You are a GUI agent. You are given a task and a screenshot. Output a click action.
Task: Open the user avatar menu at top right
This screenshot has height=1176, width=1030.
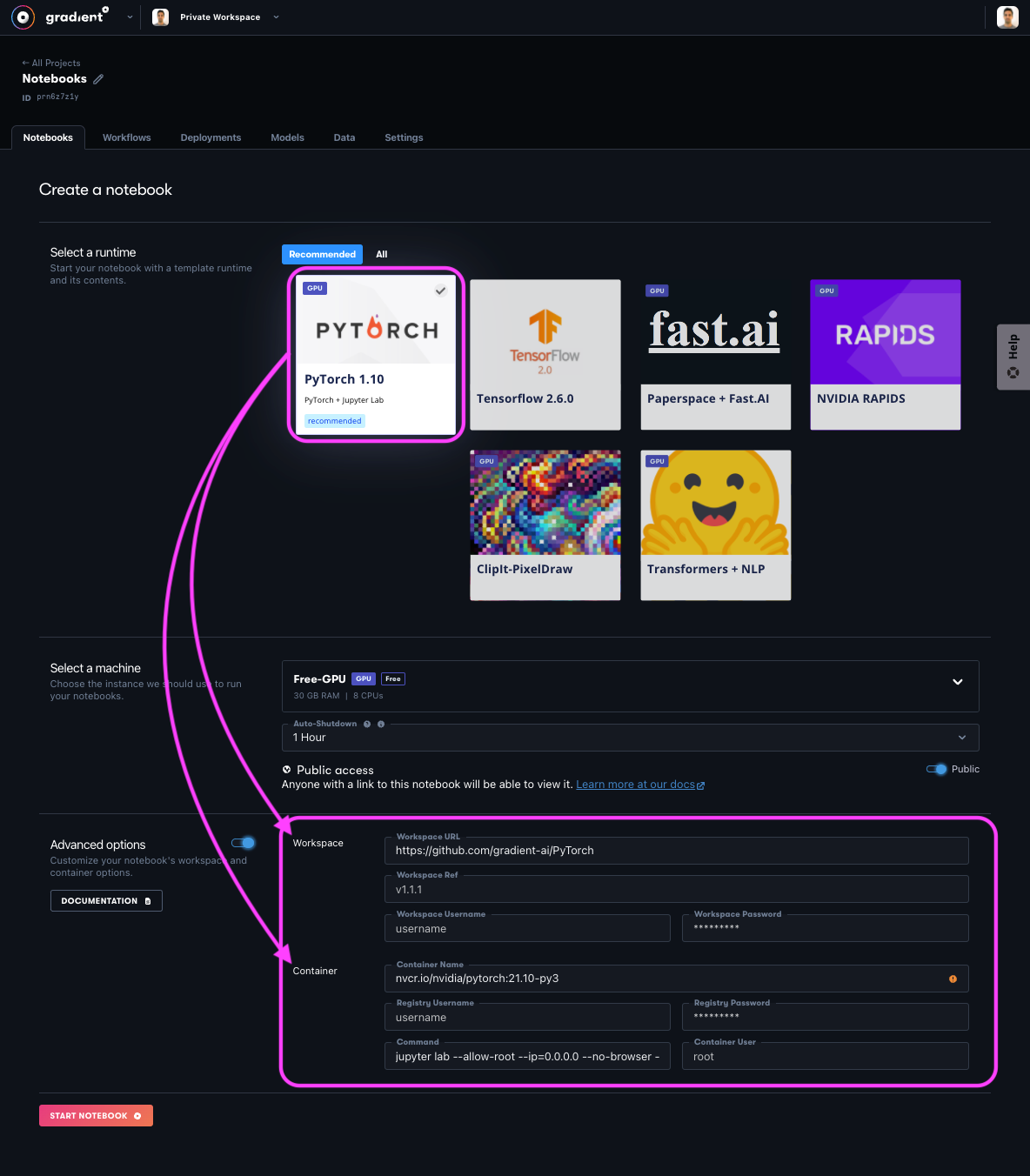coord(1007,17)
